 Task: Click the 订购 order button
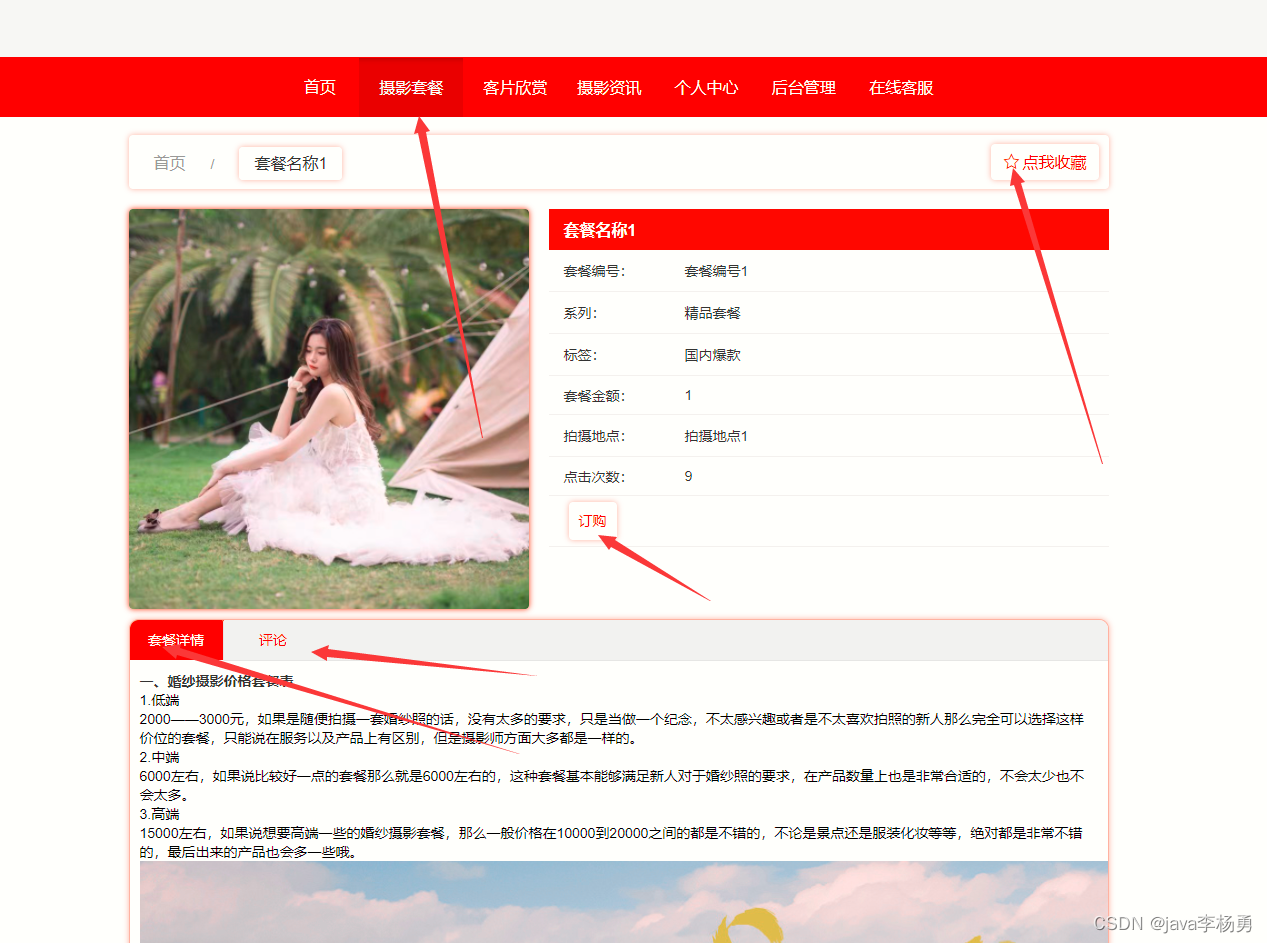593,521
